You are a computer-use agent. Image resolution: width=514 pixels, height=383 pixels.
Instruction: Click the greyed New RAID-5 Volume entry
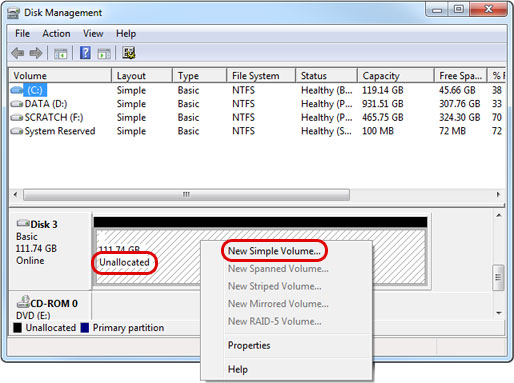tap(275, 322)
